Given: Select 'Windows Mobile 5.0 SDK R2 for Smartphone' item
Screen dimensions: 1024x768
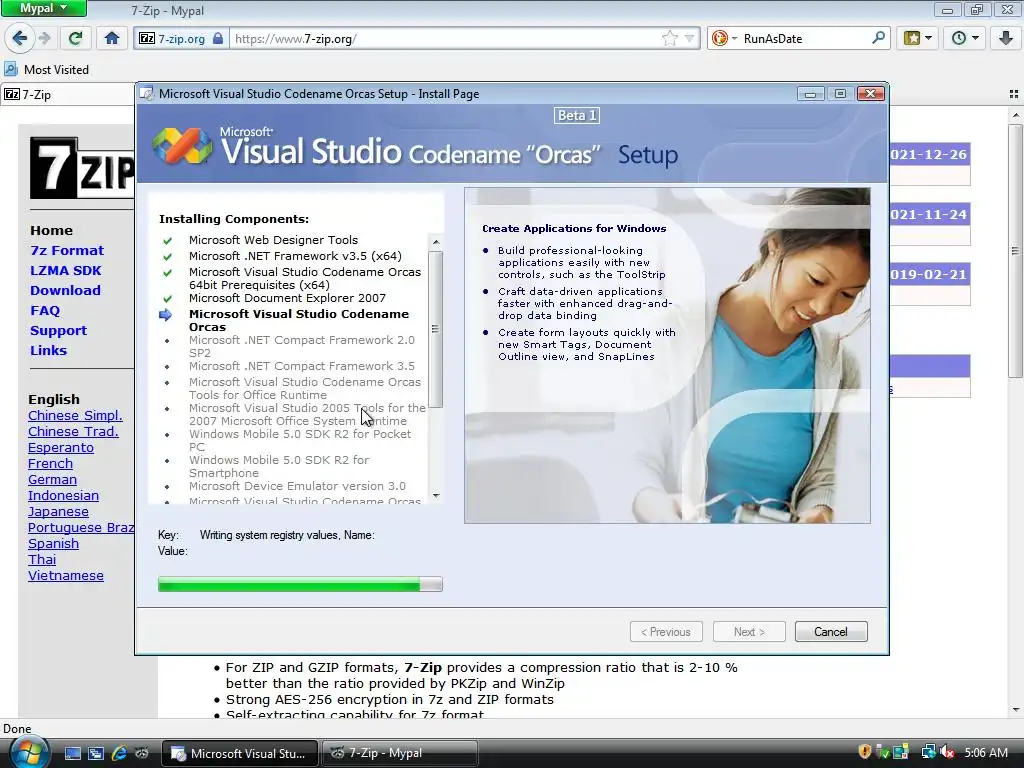Looking at the screenshot, I should 279,466.
